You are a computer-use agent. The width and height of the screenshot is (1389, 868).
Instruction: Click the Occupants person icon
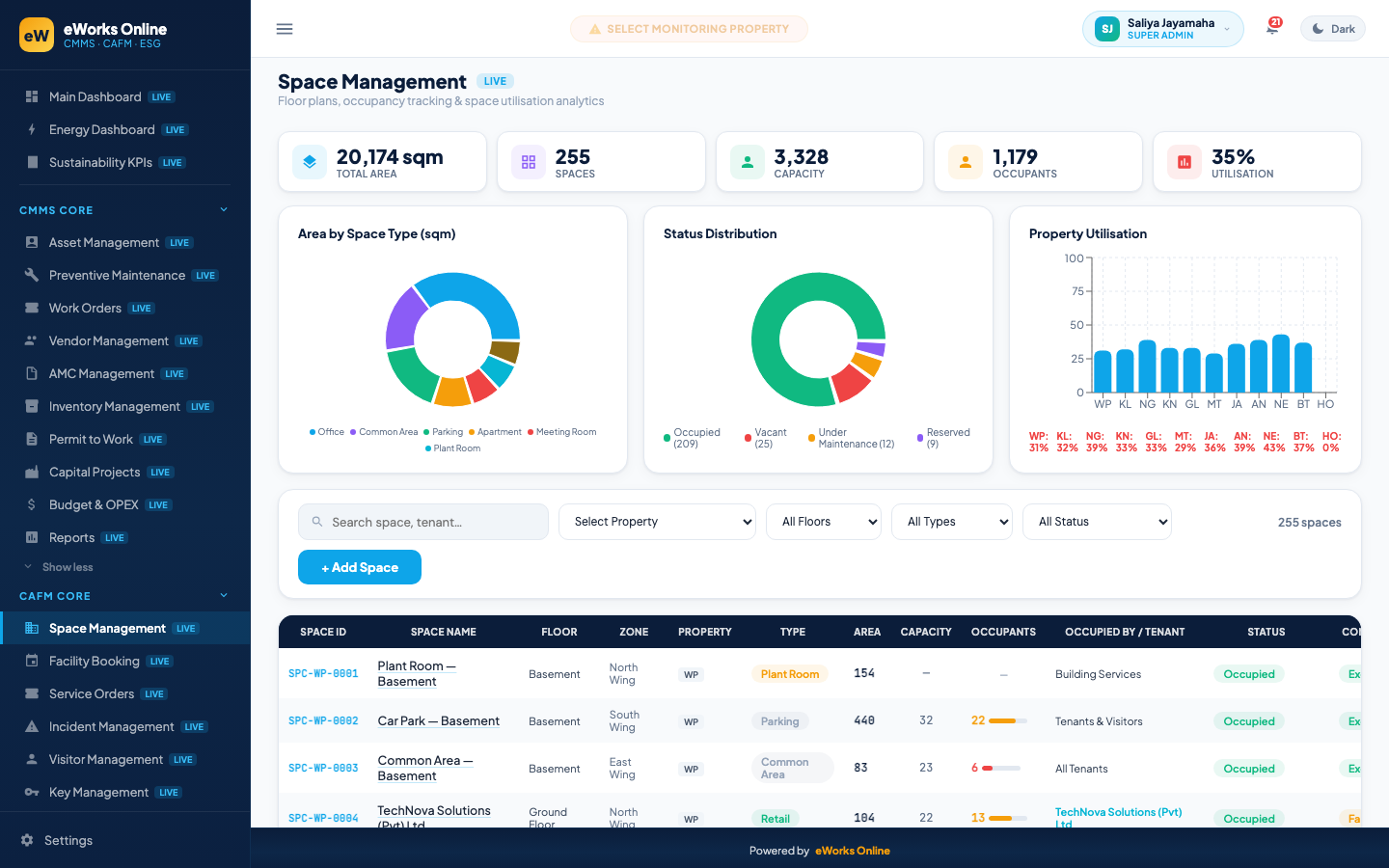pyautogui.click(x=966, y=162)
